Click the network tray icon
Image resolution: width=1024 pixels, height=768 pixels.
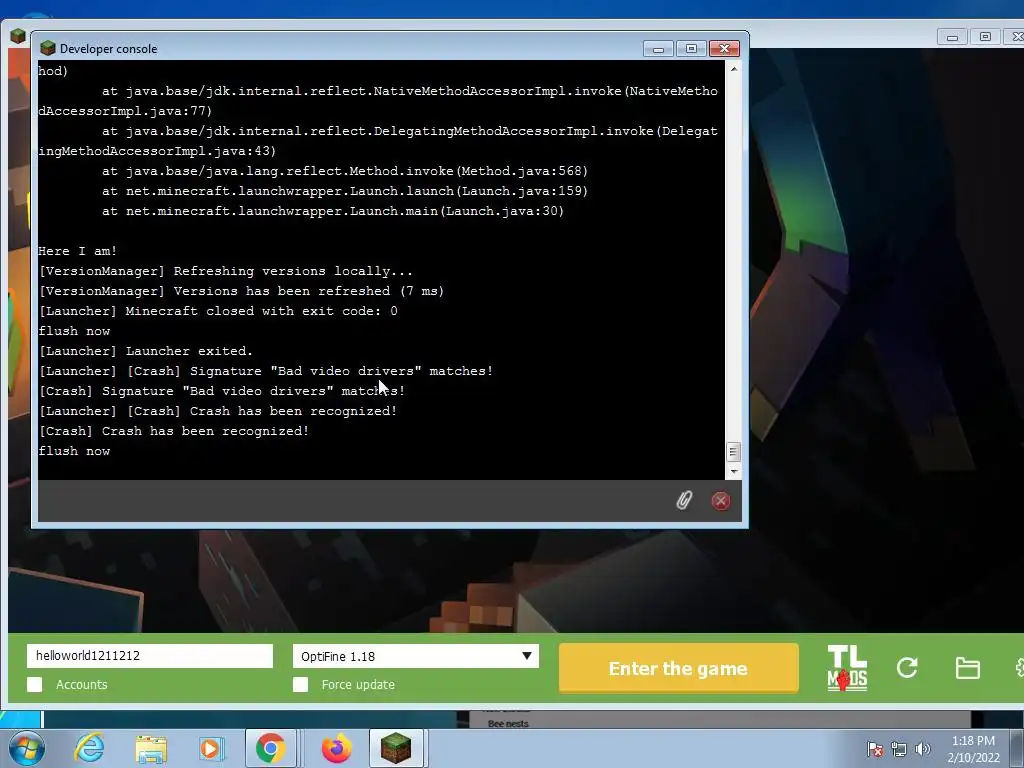899,749
